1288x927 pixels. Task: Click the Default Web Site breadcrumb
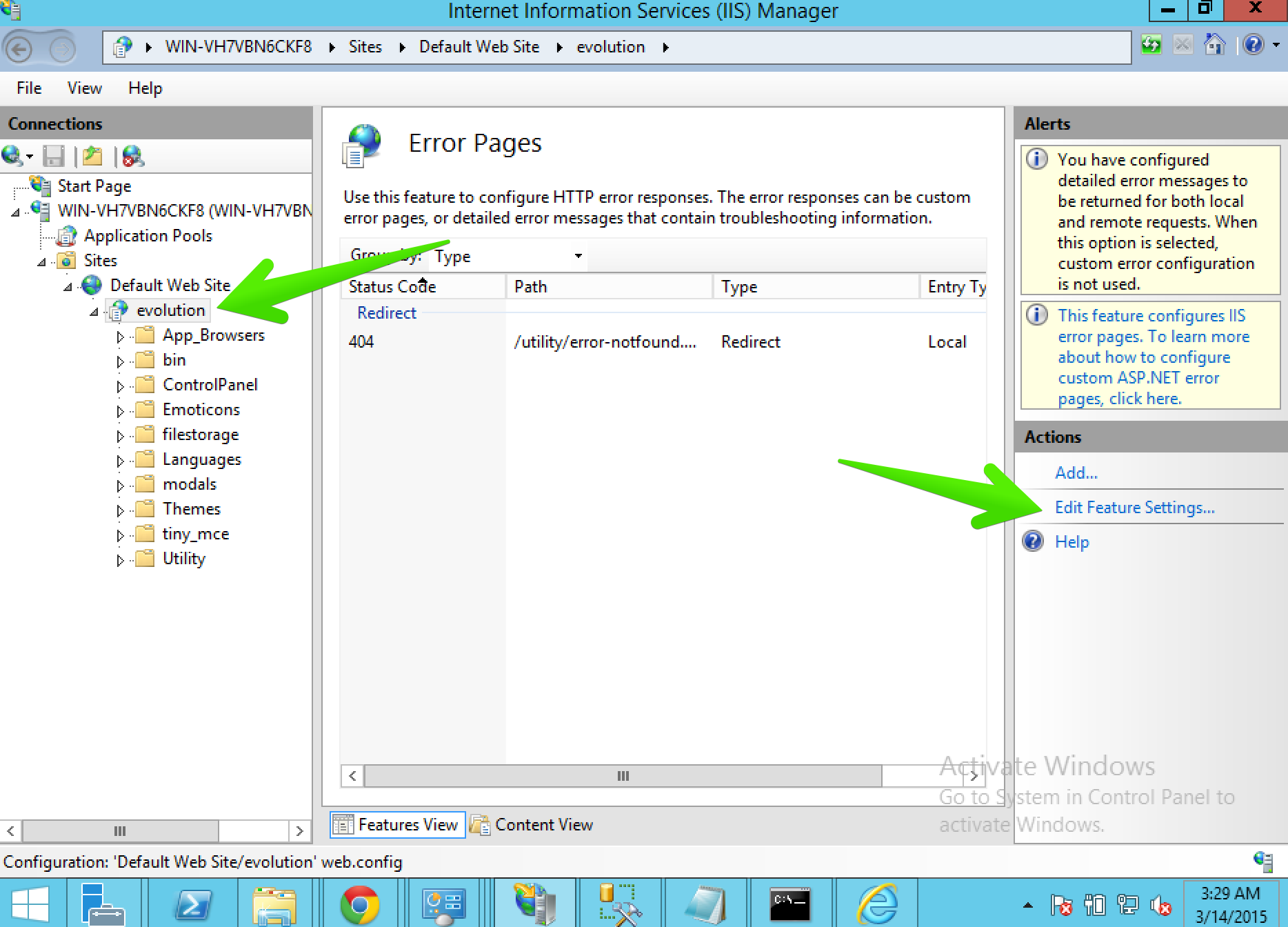pos(479,47)
